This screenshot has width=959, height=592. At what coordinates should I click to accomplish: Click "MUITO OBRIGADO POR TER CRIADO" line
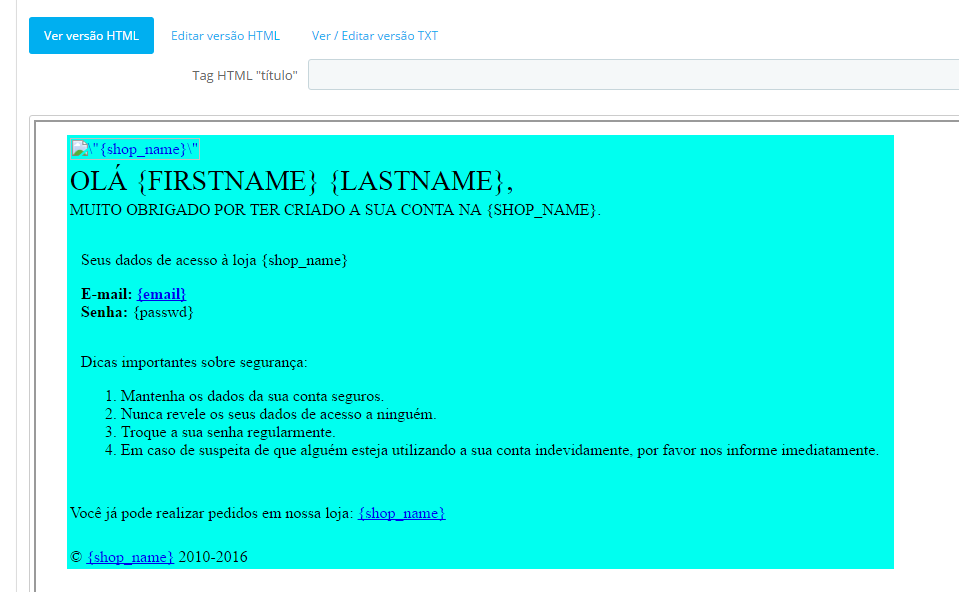(x=335, y=210)
